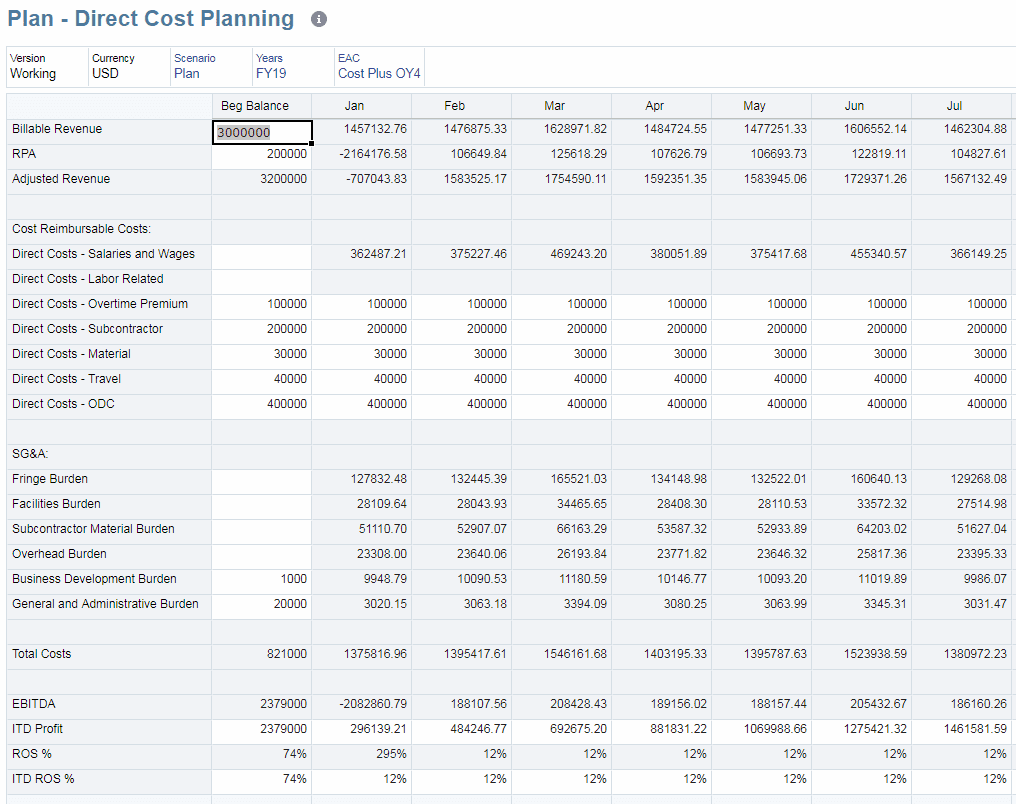Select the Jan column header
This screenshot has height=804, width=1016.
(362, 106)
